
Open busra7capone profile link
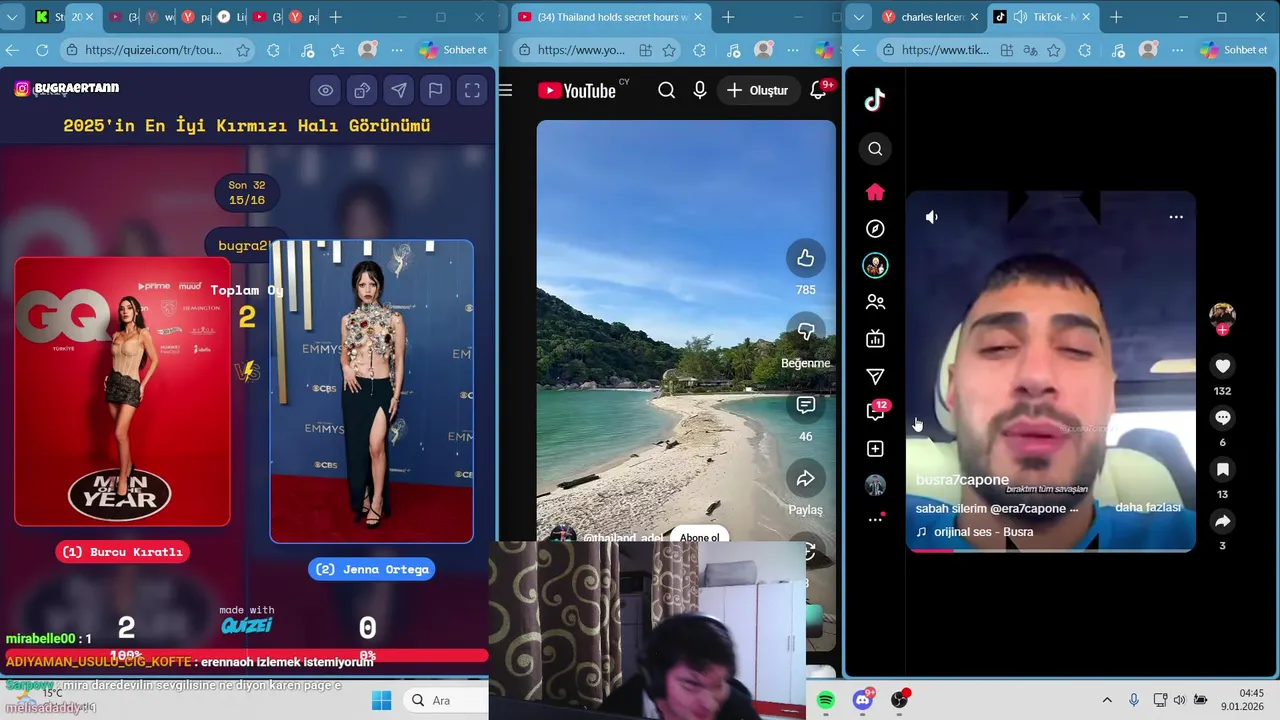tap(962, 480)
